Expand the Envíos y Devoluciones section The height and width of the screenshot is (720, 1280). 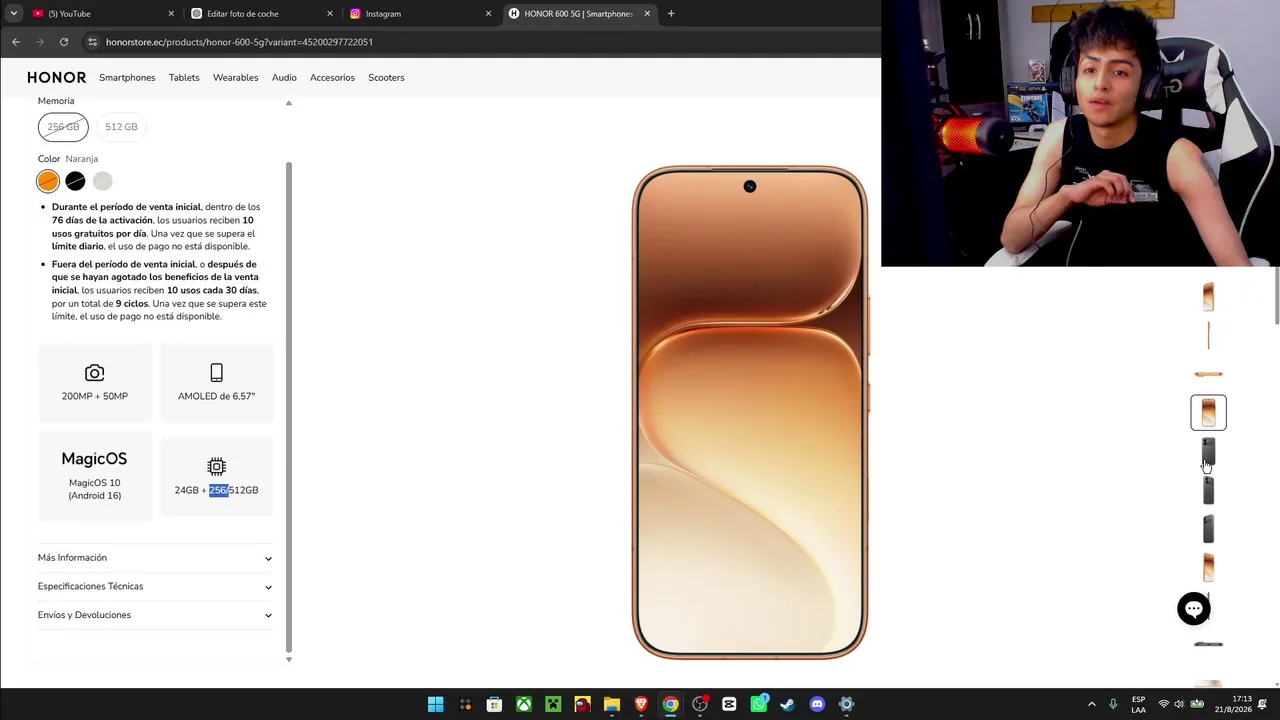pos(155,615)
